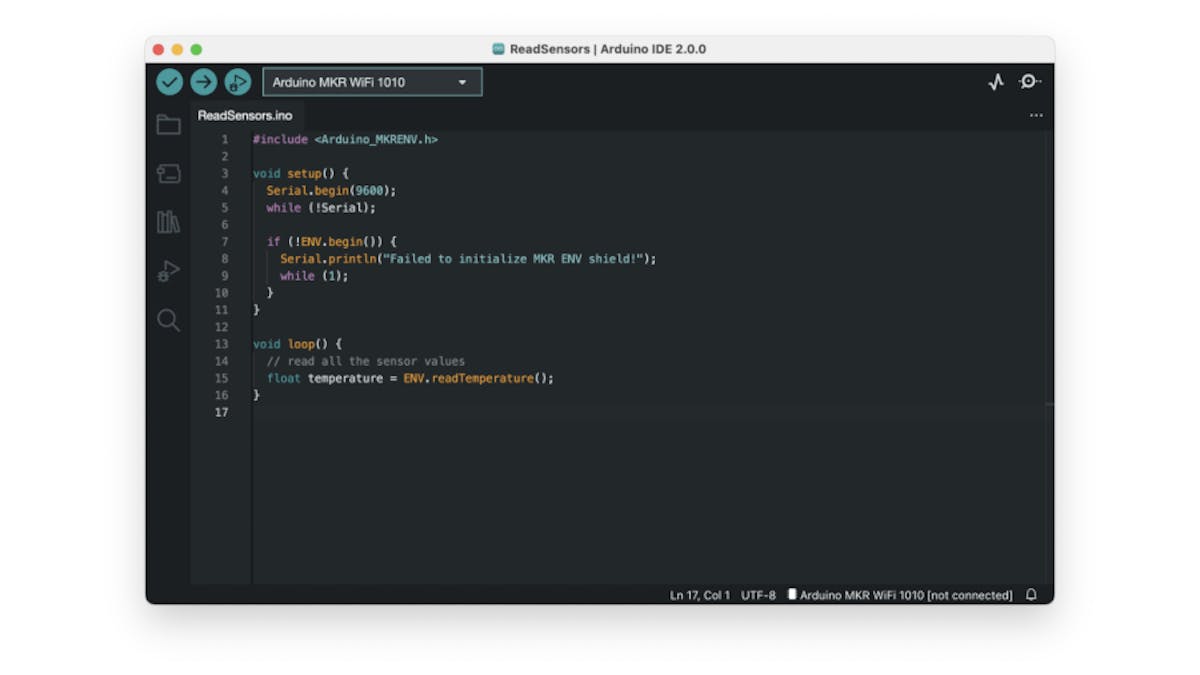Click Ln 17, Col 1 in the status bar
The height and width of the screenshot is (675, 1200).
point(700,595)
